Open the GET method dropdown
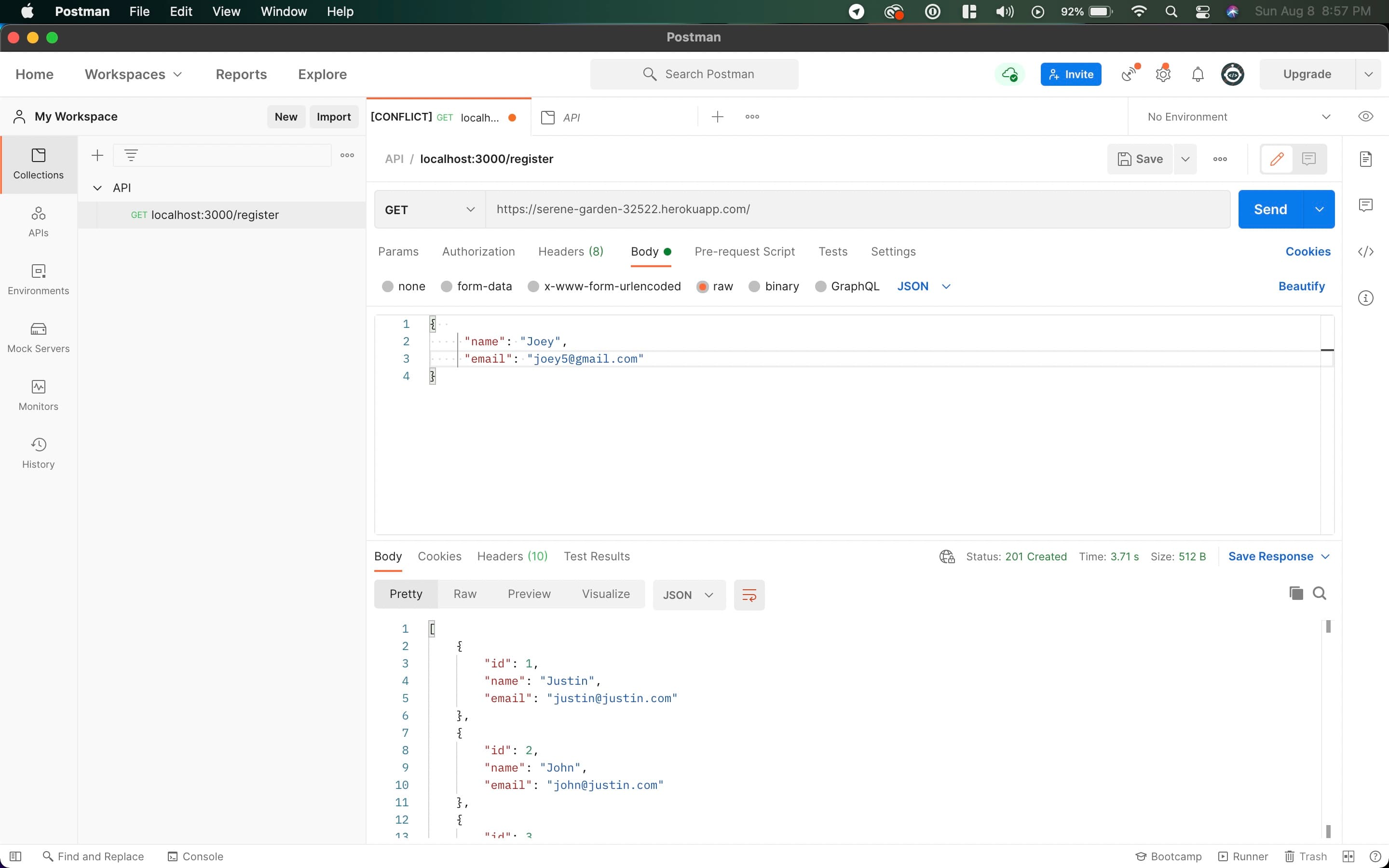The width and height of the screenshot is (1389, 868). 430,210
